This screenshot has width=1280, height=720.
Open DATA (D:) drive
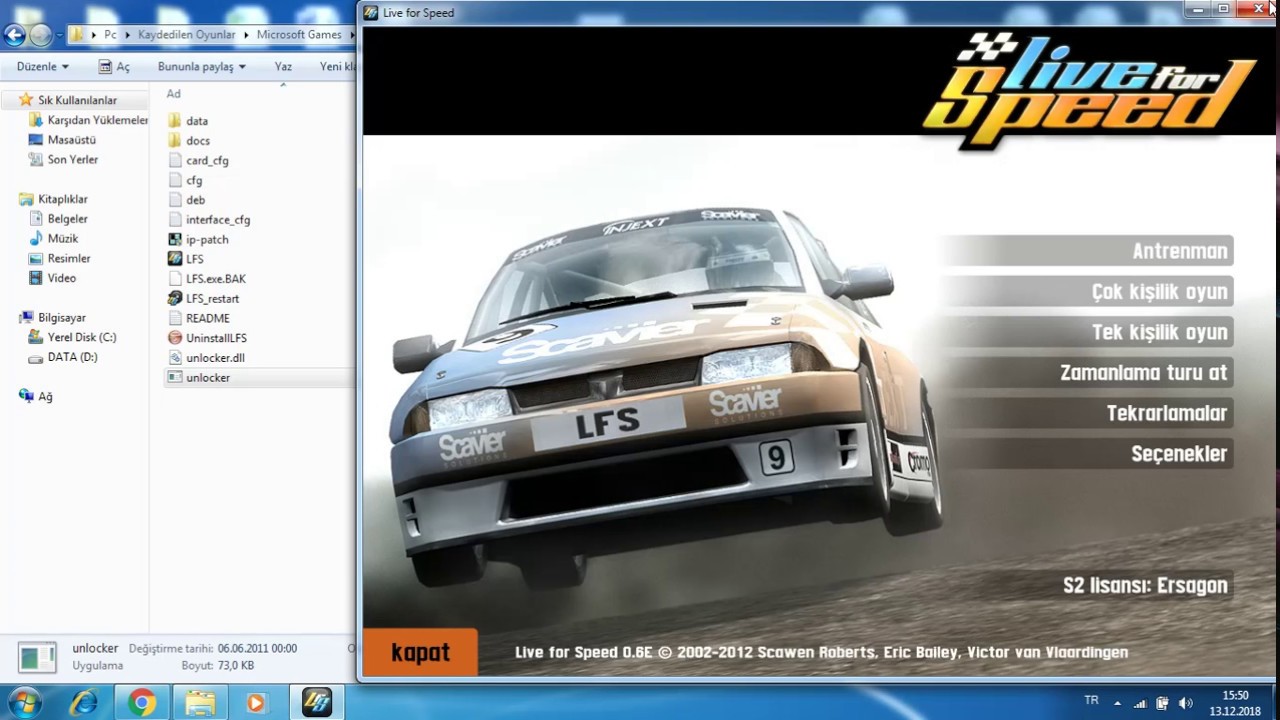coord(72,357)
